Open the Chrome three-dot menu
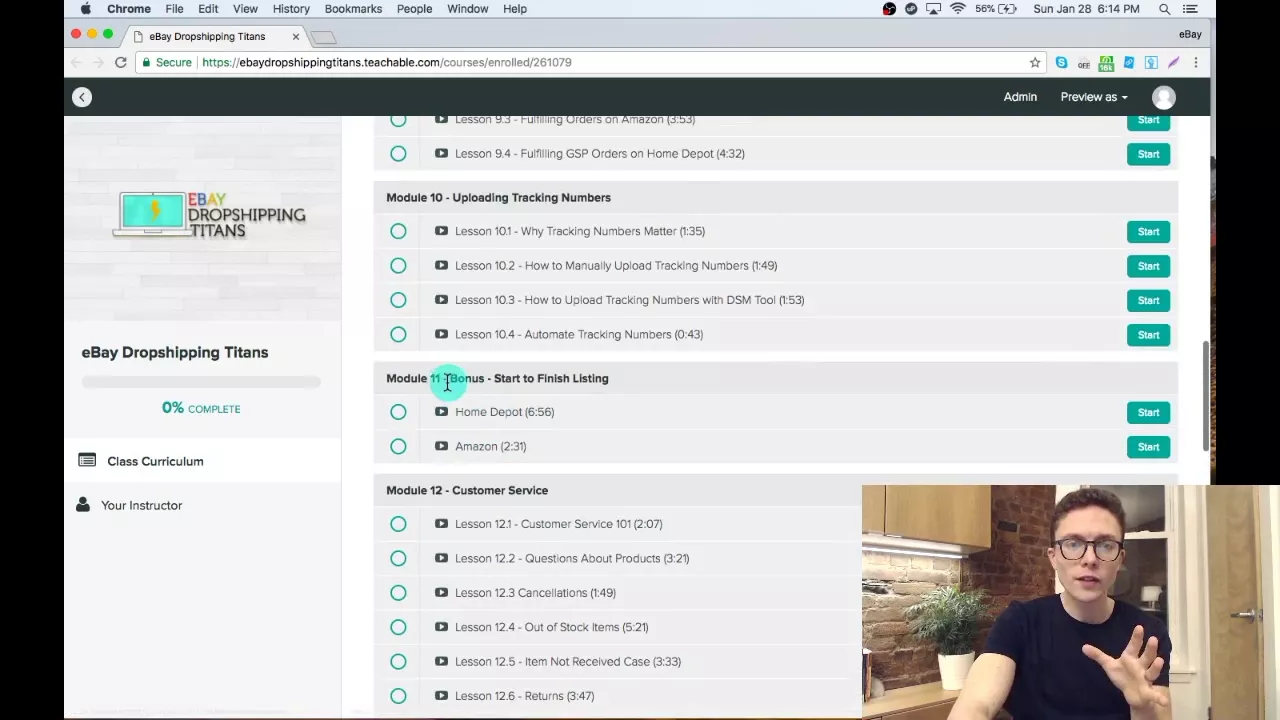 tap(1195, 62)
